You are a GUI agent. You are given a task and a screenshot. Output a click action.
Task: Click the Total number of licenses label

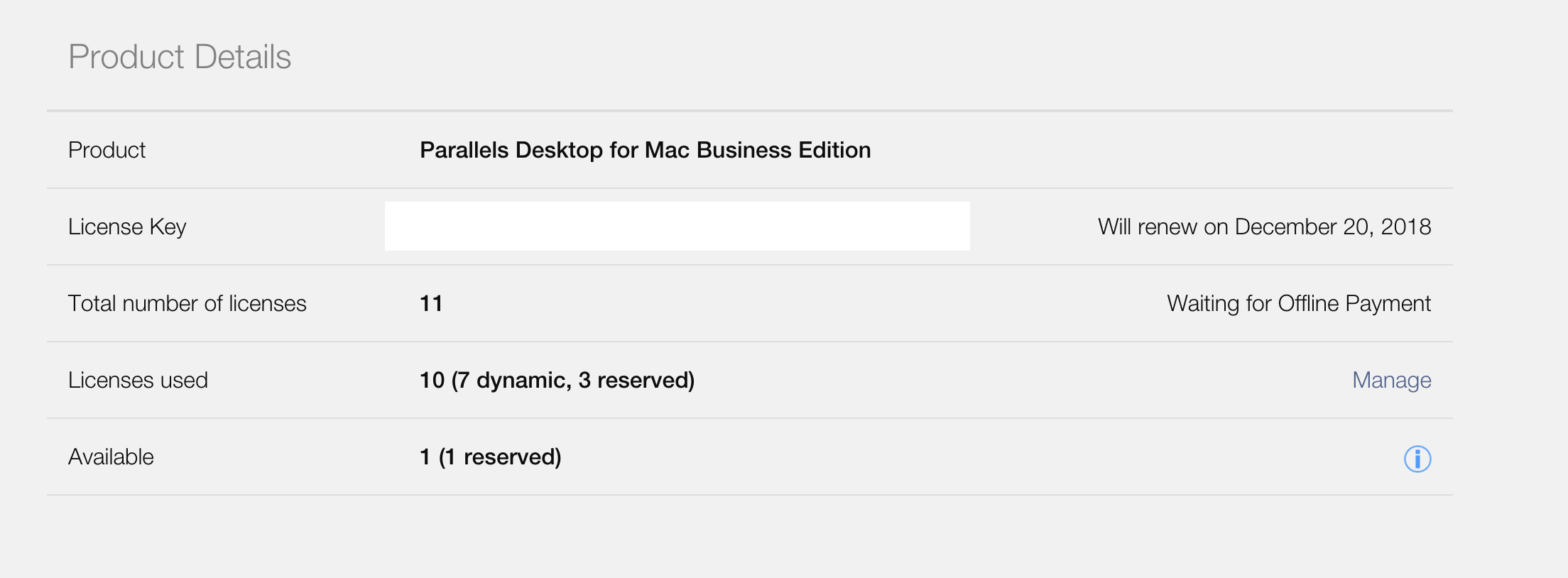click(x=187, y=303)
